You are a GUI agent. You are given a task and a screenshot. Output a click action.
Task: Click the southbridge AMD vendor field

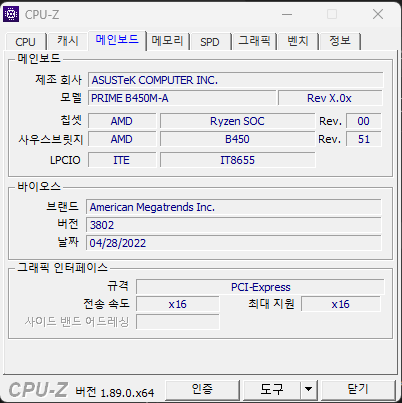tap(122, 139)
